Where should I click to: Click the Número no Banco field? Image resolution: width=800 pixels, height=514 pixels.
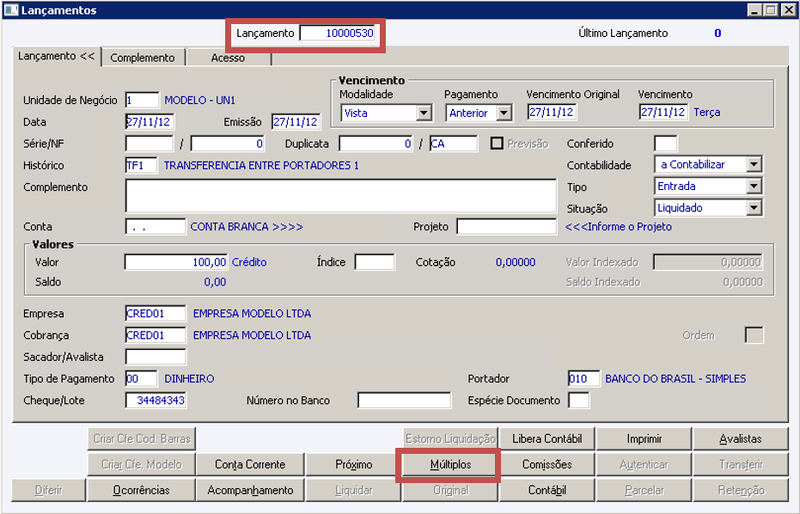404,400
